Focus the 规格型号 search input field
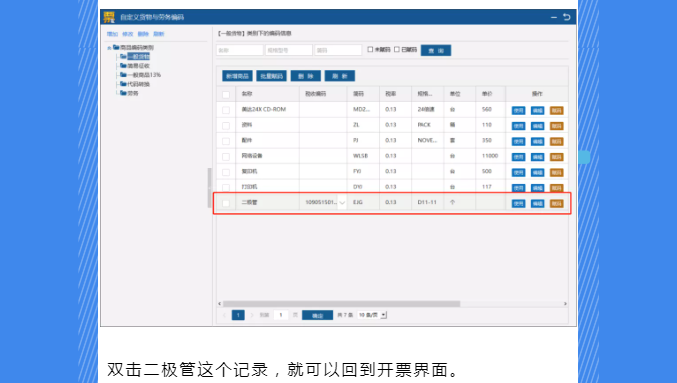677x383 pixels. 289,50
